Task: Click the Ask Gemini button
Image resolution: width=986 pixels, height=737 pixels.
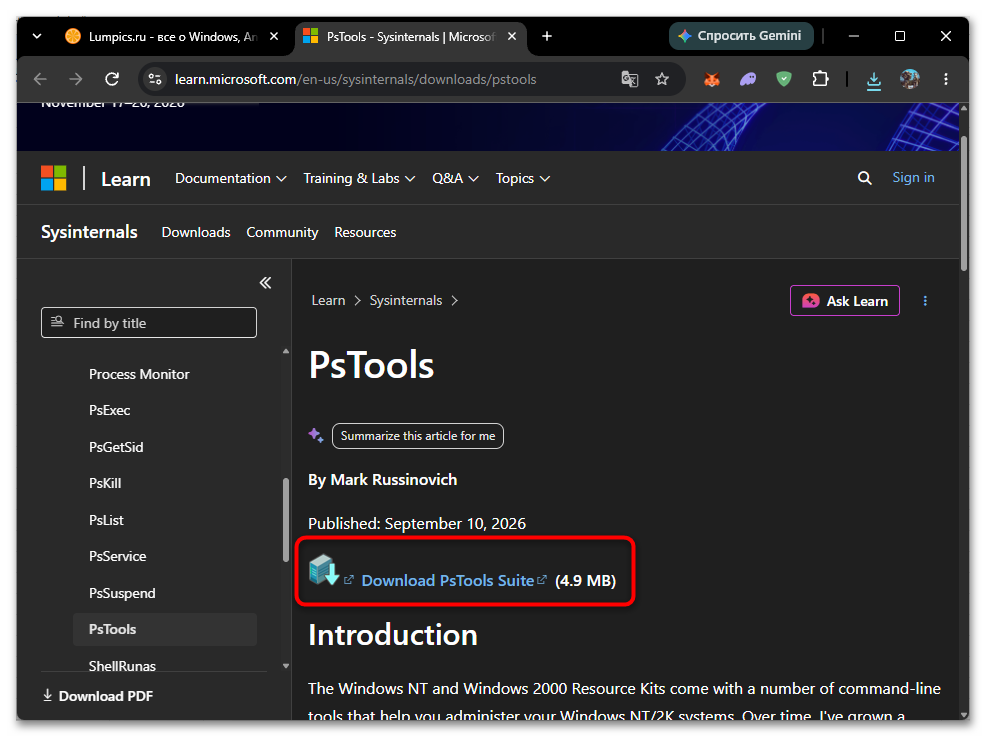Action: (741, 36)
